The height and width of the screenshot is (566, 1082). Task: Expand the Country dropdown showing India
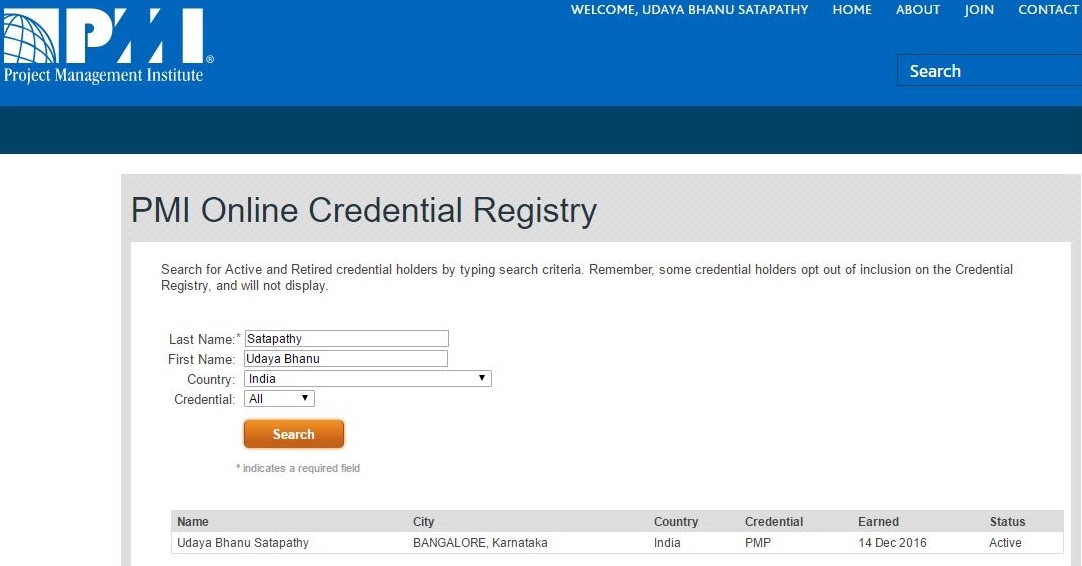(x=367, y=379)
